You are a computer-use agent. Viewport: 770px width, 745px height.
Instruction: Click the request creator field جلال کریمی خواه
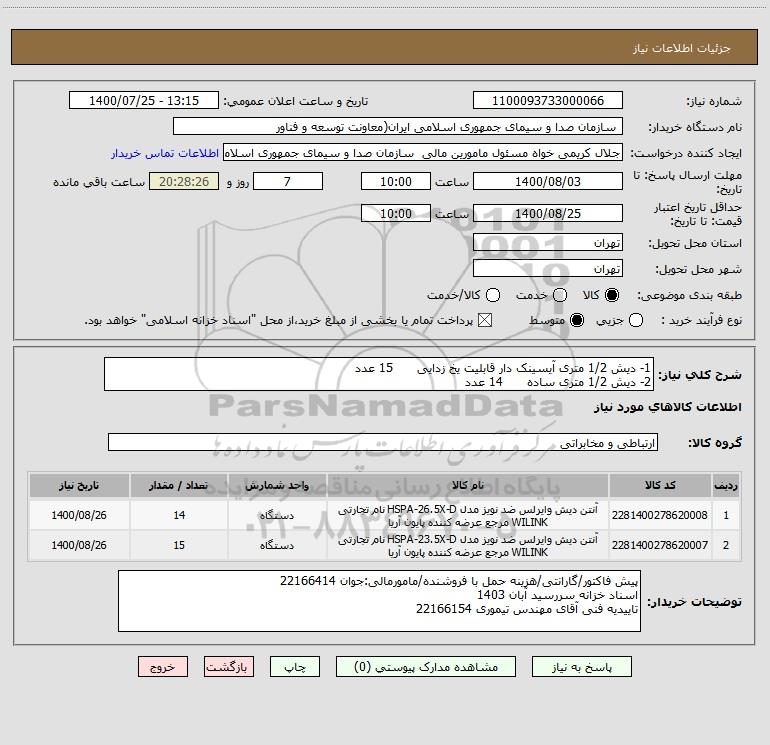pos(423,153)
